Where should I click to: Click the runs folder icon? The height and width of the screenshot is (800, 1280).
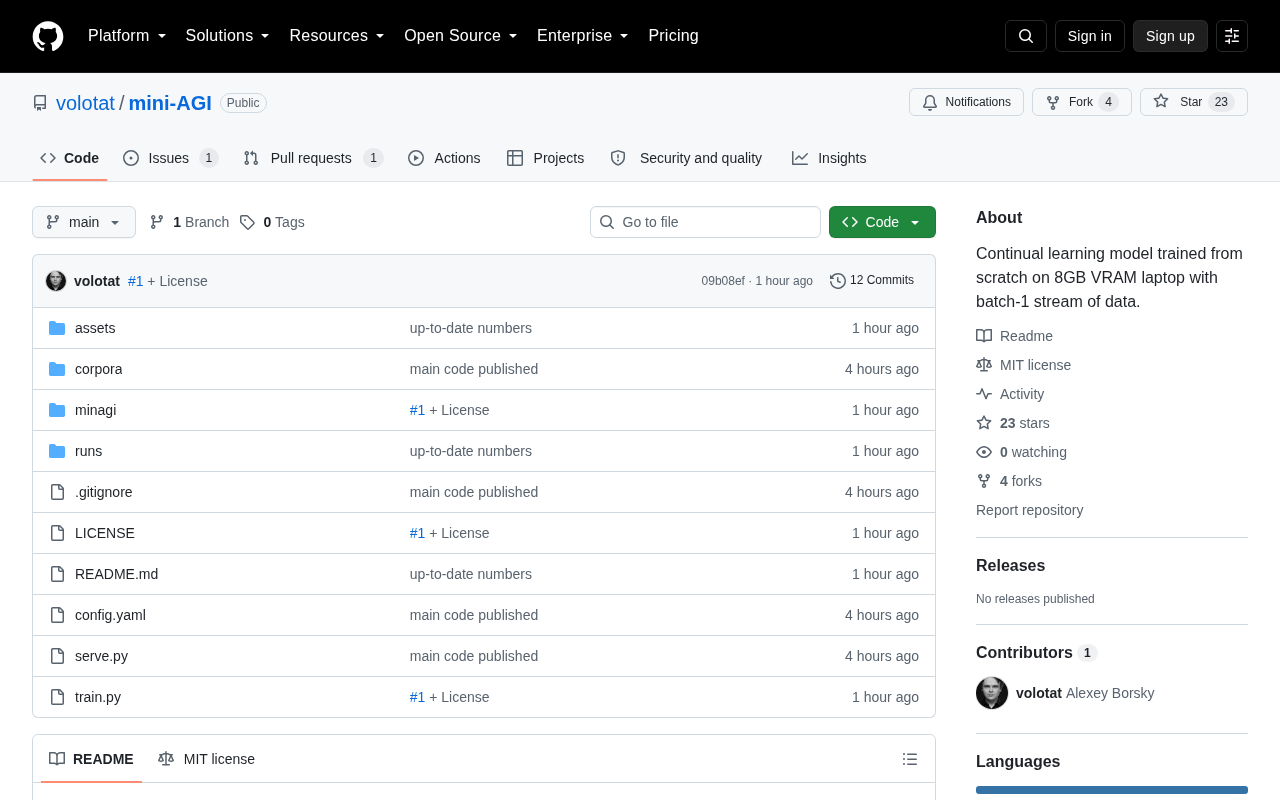pos(57,451)
